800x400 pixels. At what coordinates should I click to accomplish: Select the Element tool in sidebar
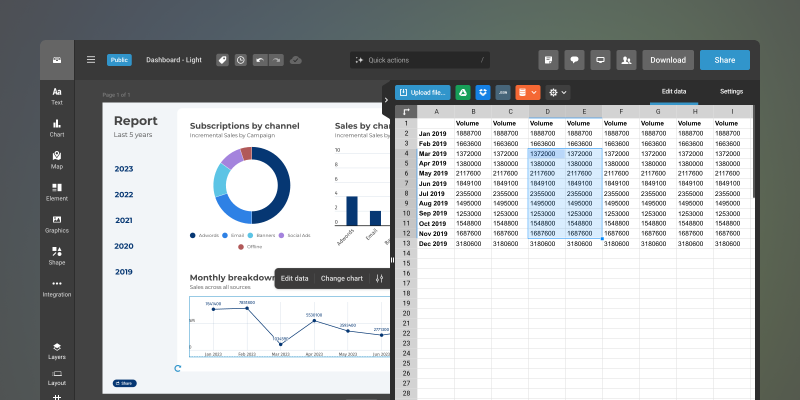(x=57, y=192)
